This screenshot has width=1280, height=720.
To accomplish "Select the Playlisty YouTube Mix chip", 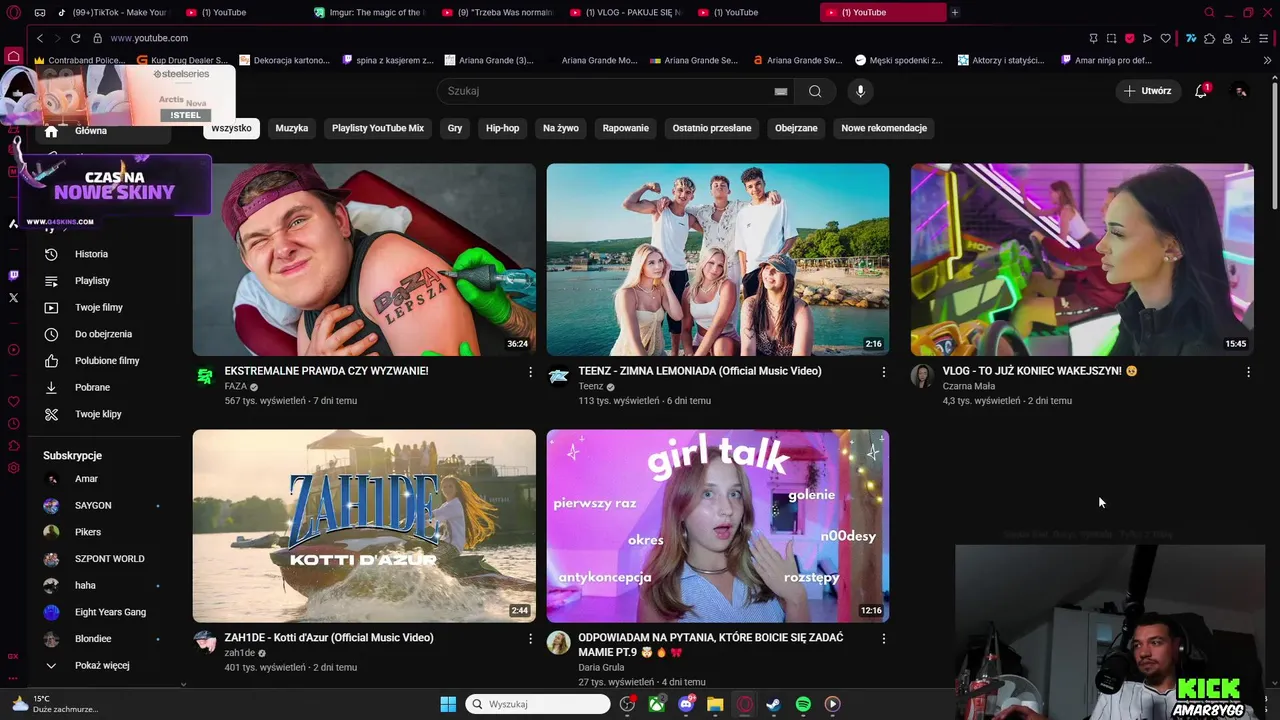I will click(378, 128).
